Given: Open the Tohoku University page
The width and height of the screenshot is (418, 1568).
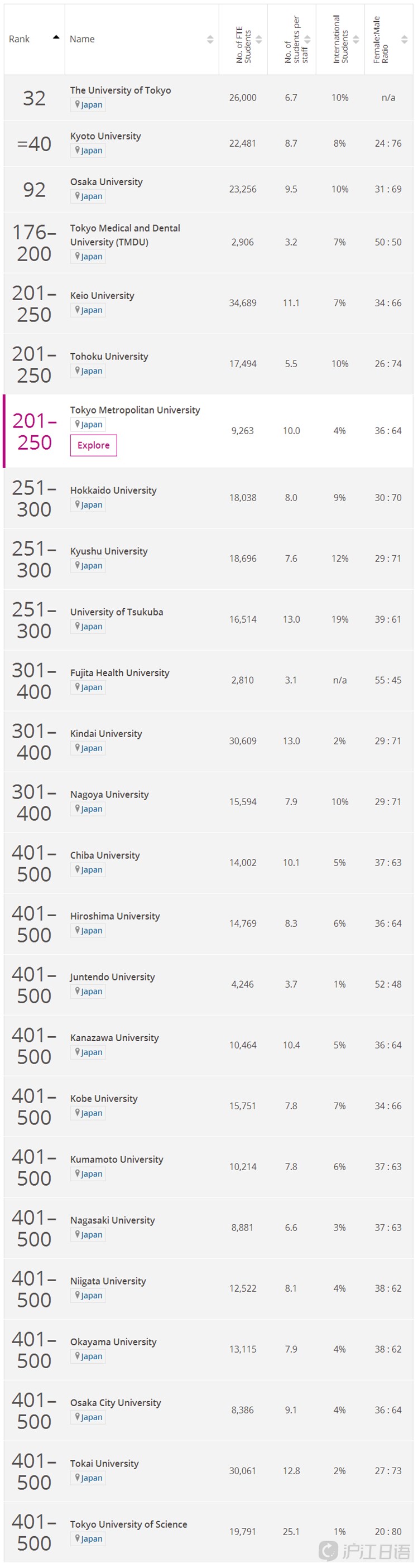Looking at the screenshot, I should click(109, 356).
